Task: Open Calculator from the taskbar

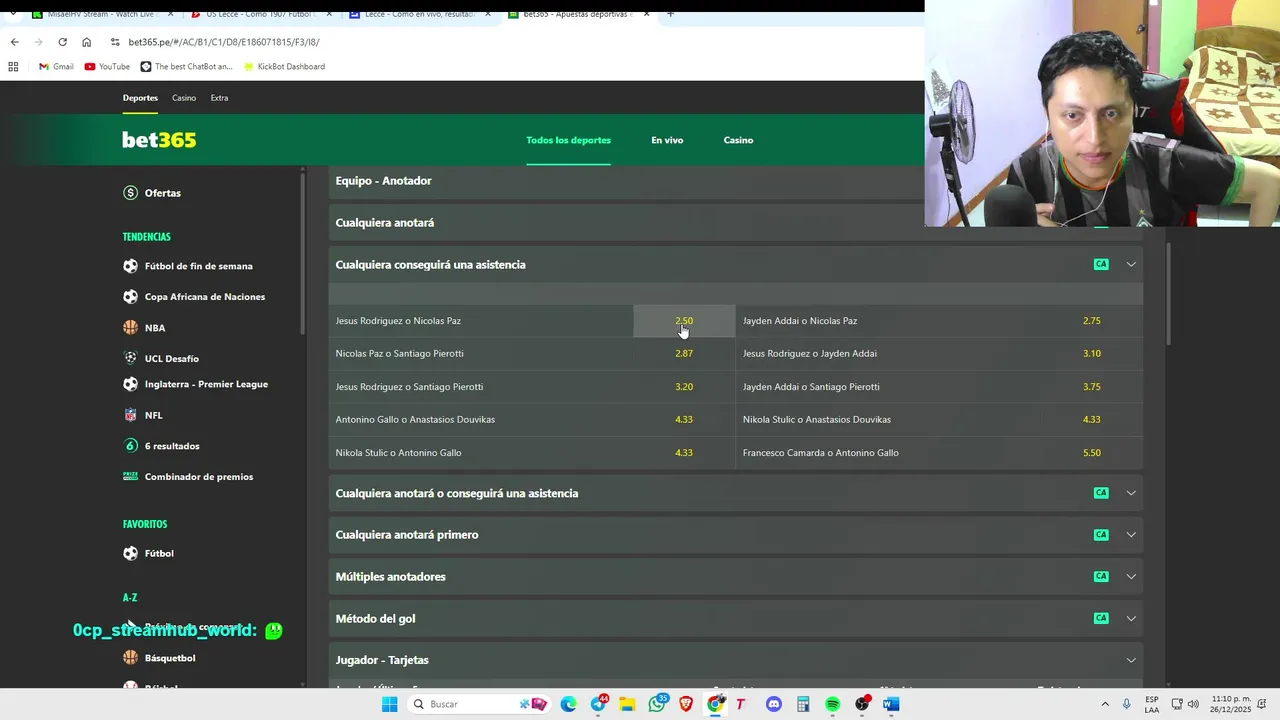Action: pos(803,704)
